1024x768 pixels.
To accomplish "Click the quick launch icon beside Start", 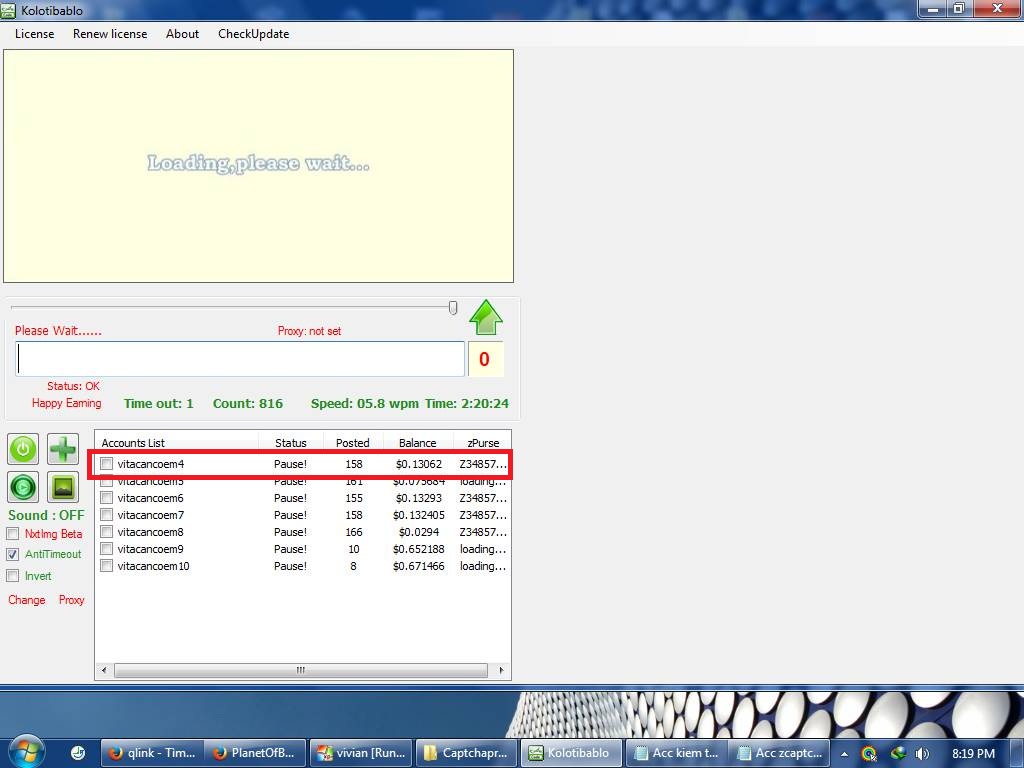I will pyautogui.click(x=78, y=753).
